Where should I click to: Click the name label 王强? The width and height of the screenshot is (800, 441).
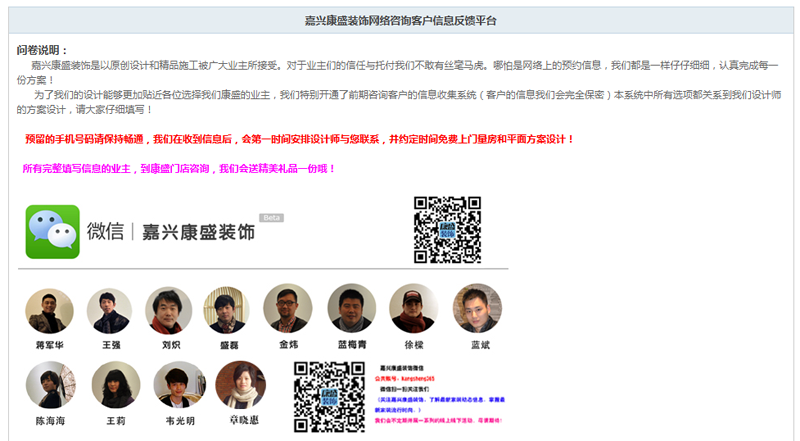tap(111, 345)
